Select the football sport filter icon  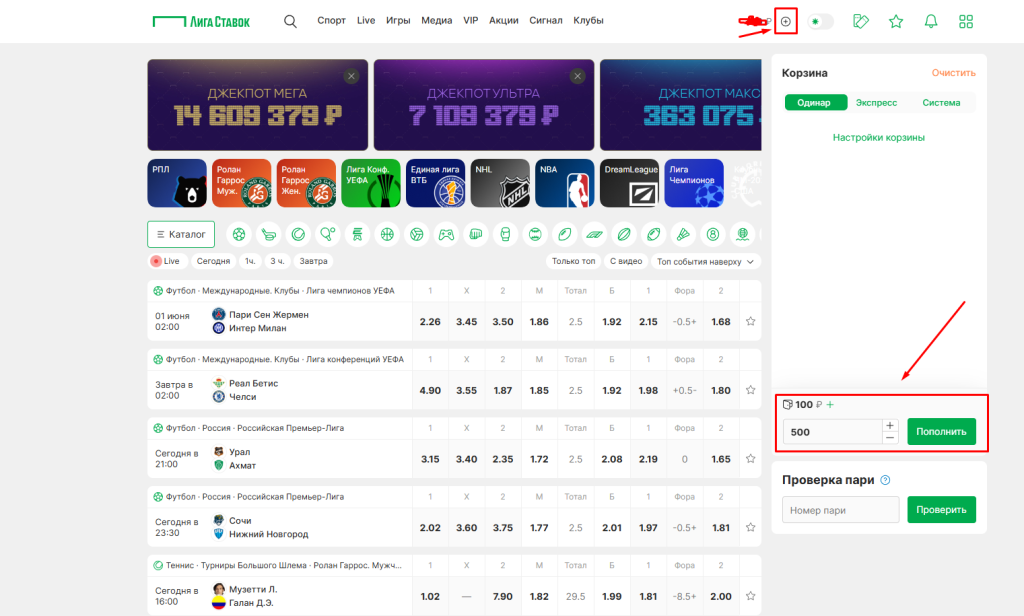tap(239, 234)
